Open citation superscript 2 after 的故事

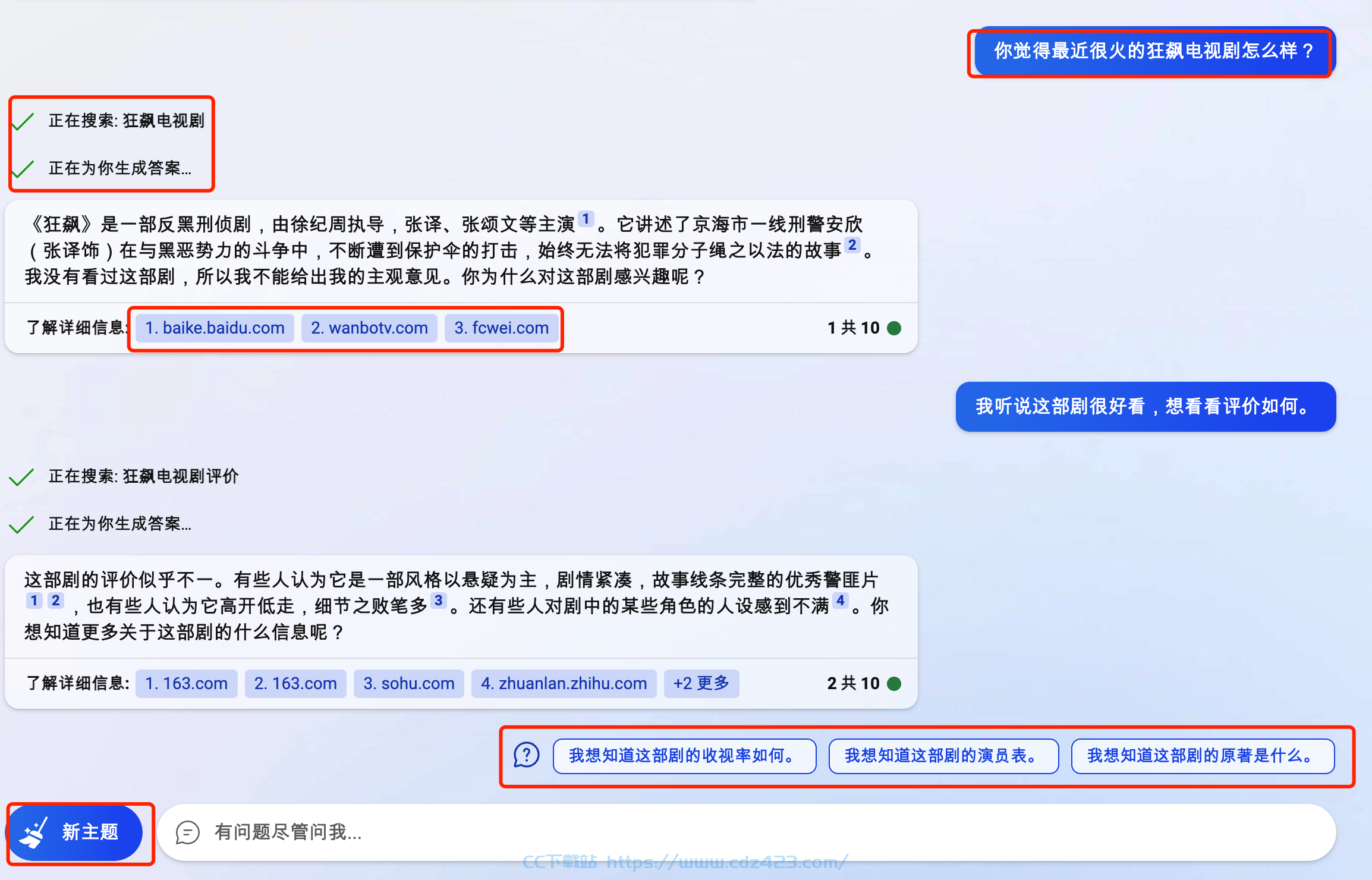[852, 245]
